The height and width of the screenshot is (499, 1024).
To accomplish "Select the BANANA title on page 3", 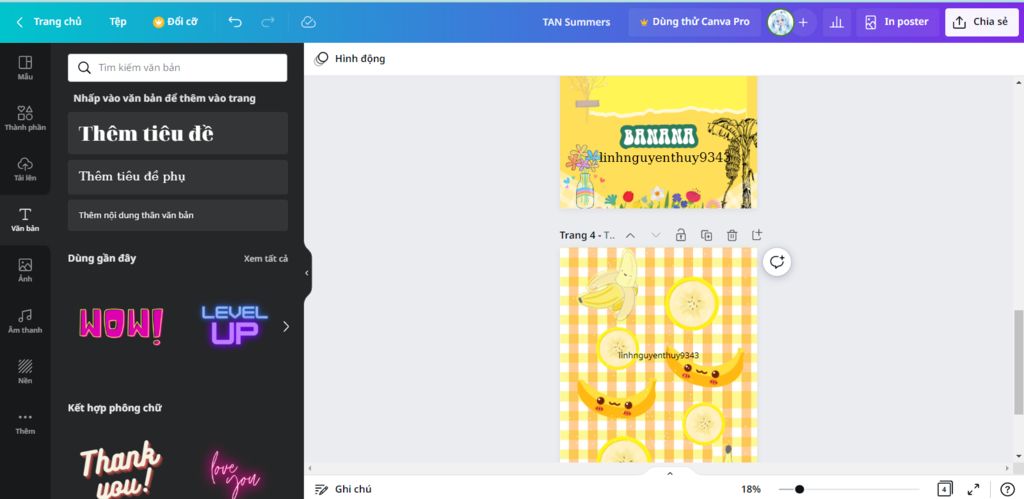I will tap(658, 137).
